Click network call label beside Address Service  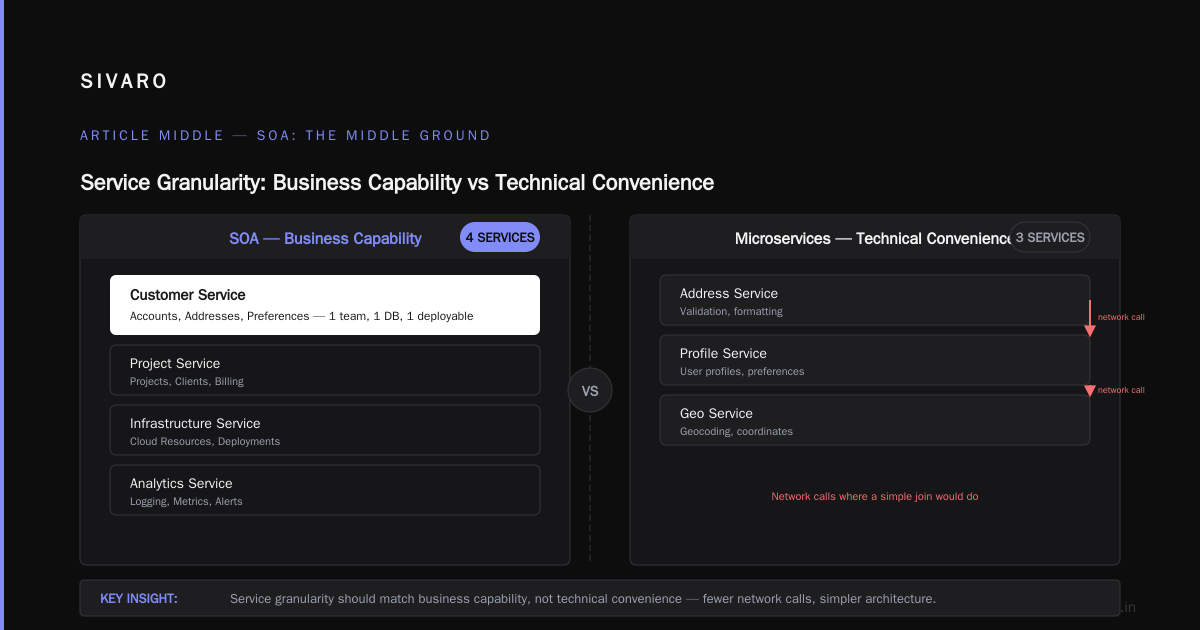pos(1121,317)
